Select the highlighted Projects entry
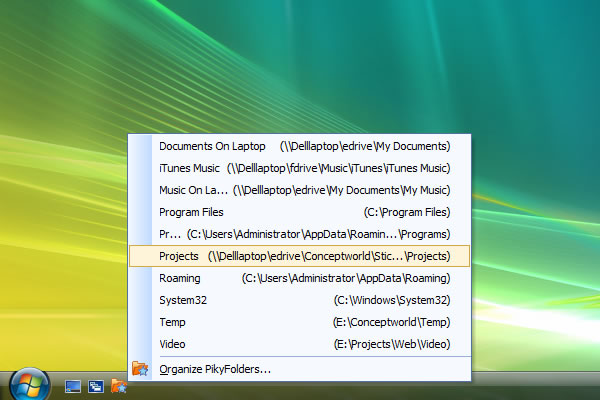This screenshot has width=600, height=400. pyautogui.click(x=300, y=256)
